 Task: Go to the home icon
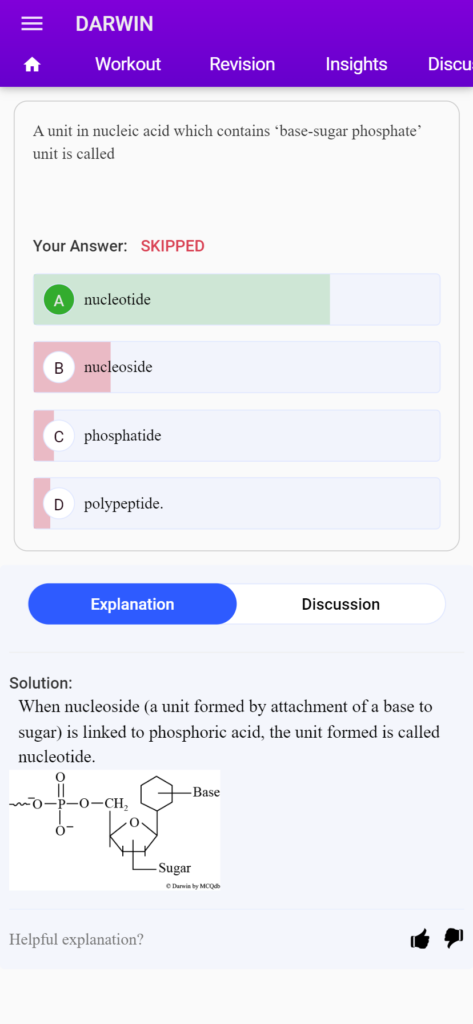[32, 65]
